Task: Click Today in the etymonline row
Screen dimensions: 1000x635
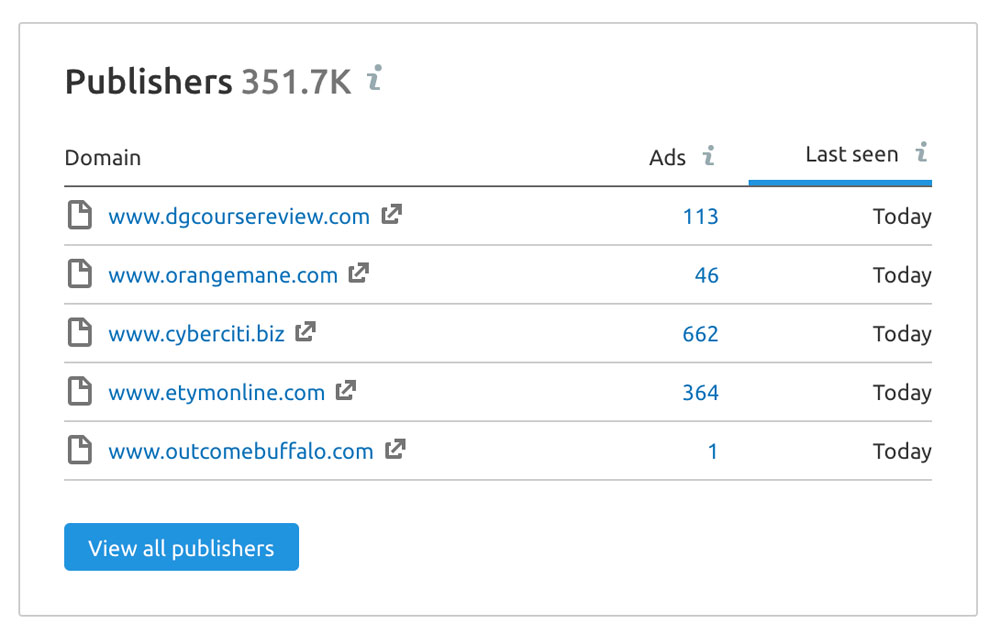Action: pyautogui.click(x=902, y=393)
